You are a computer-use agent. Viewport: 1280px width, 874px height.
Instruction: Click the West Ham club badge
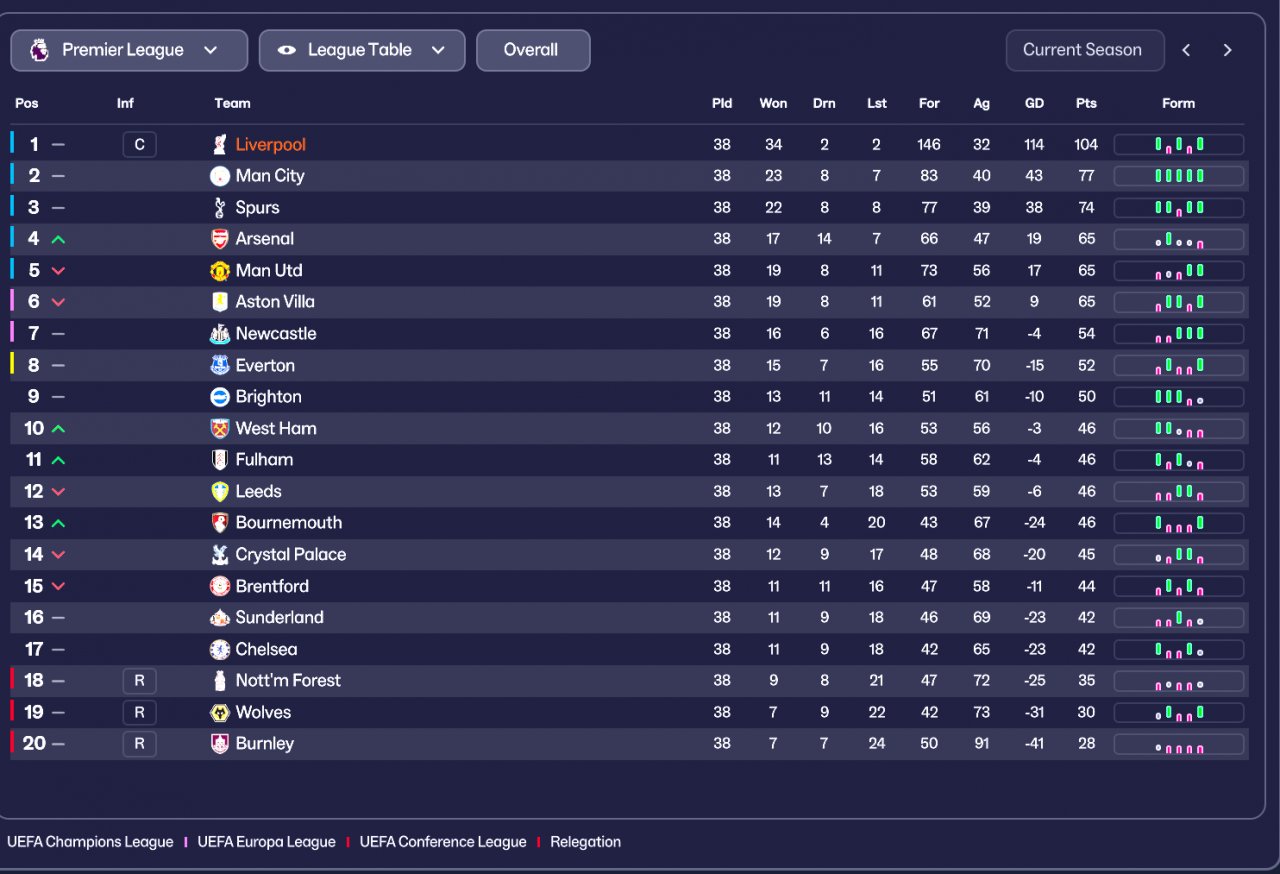[220, 429]
